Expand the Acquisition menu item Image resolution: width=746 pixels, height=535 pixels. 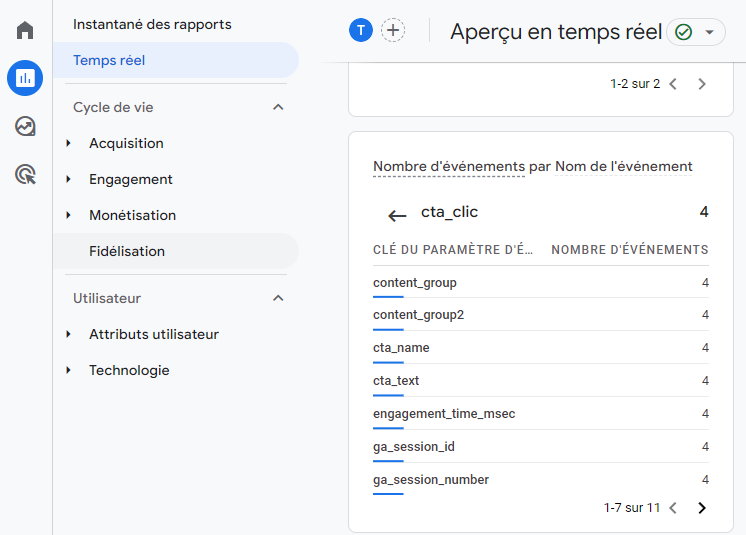point(126,143)
